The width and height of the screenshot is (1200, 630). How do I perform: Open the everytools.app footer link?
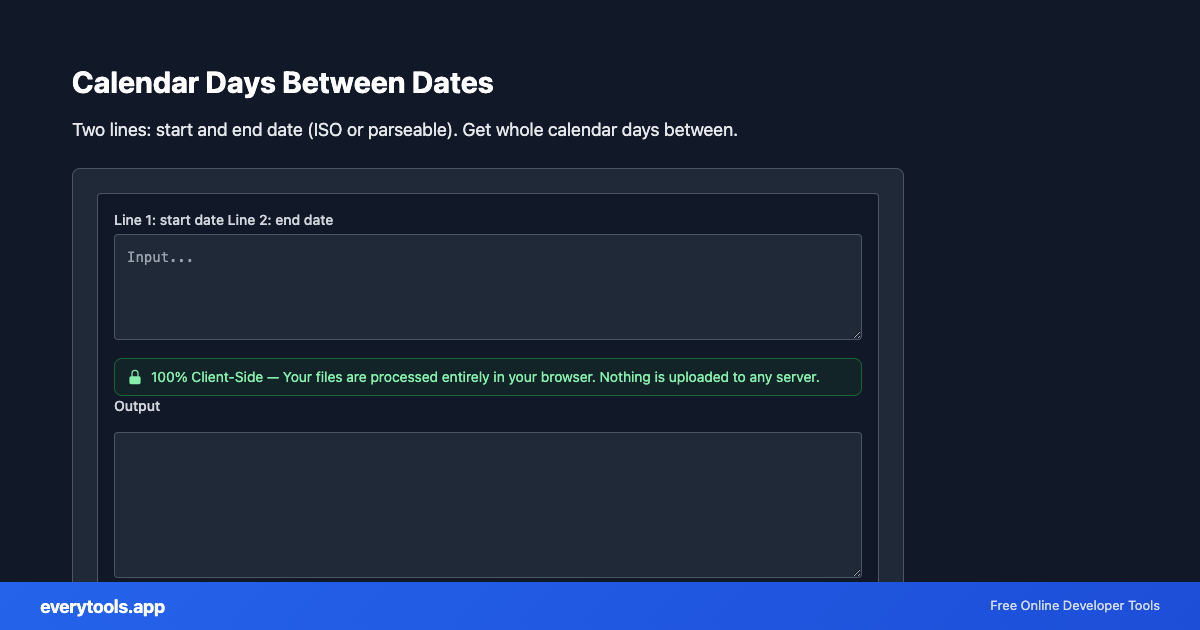tap(102, 606)
